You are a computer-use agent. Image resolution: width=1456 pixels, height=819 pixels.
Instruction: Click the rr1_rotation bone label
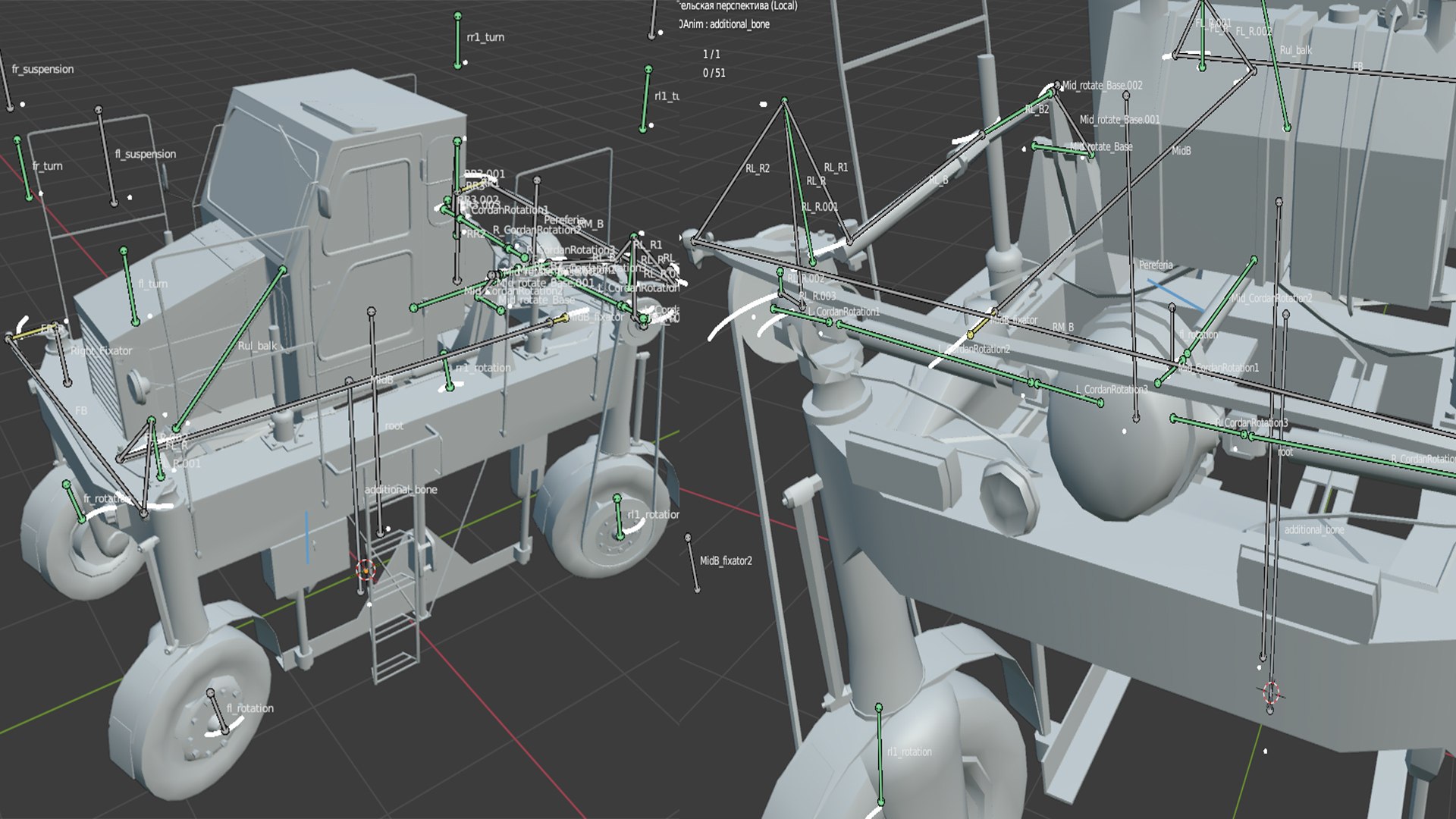point(483,368)
